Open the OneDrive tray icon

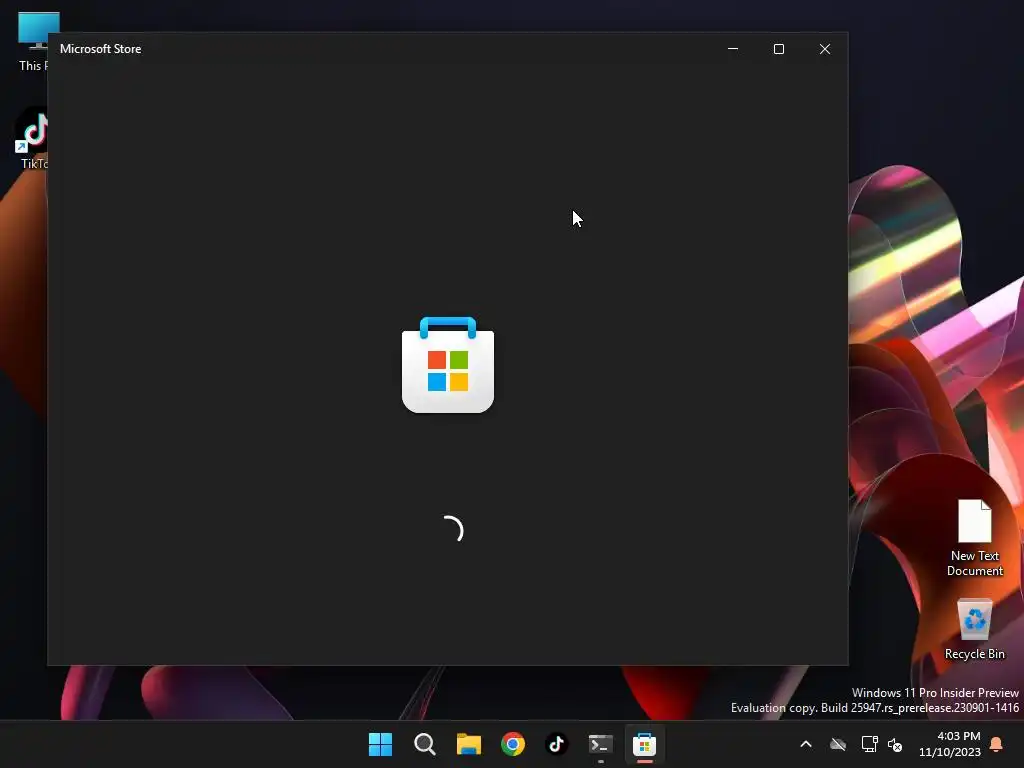(838, 744)
